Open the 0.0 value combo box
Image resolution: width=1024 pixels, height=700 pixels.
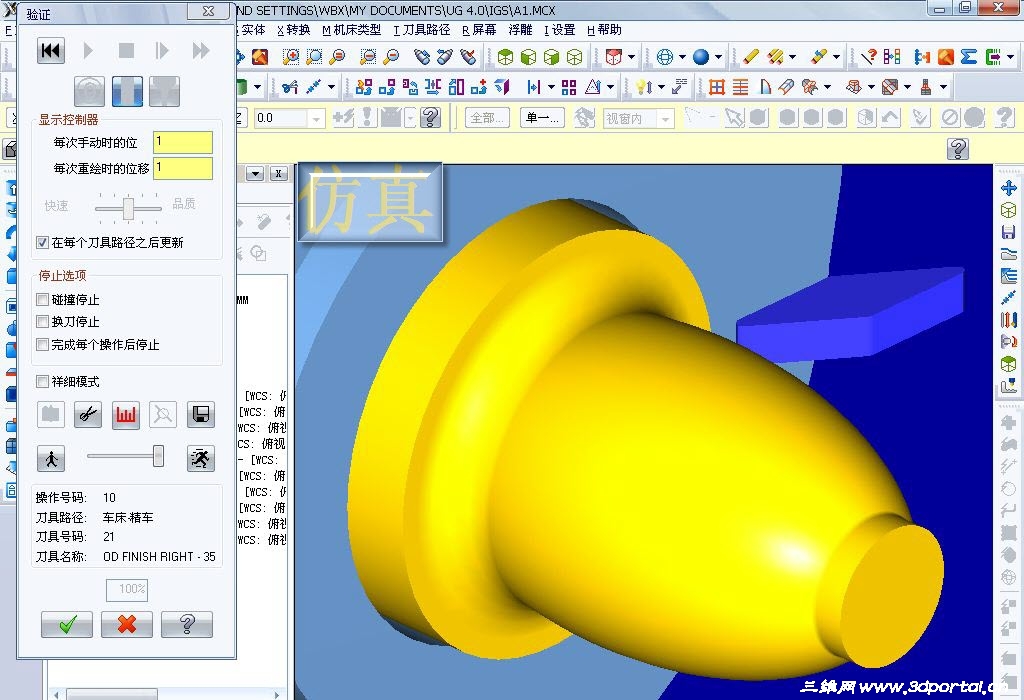[x=289, y=118]
